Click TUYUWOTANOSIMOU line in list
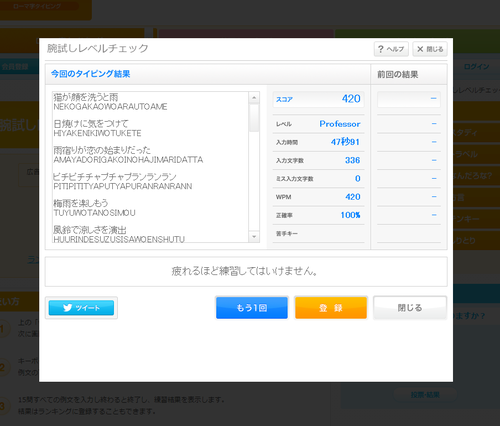This screenshot has width=500, height=426. click(x=94, y=213)
